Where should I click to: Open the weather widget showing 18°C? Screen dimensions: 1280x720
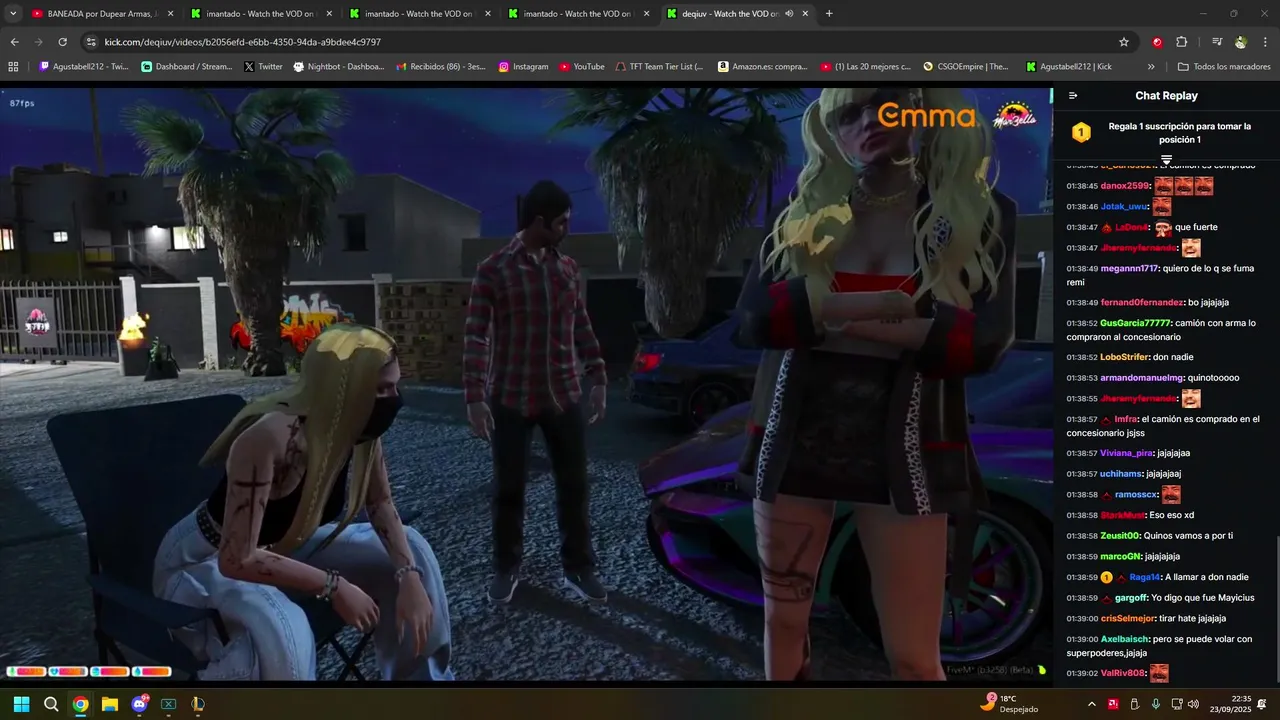pos(1010,704)
